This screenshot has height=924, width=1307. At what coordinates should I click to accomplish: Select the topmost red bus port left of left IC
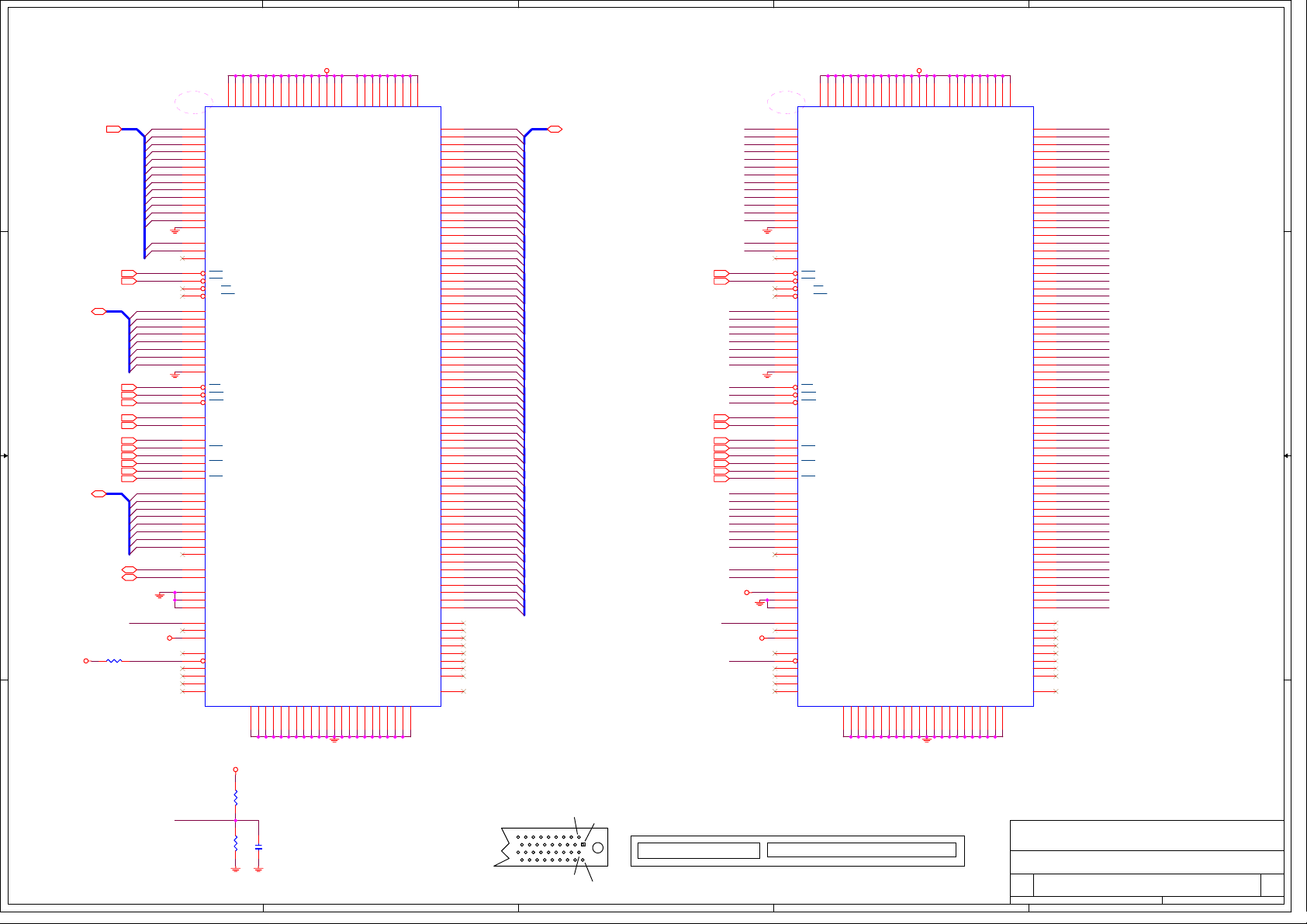click(114, 129)
